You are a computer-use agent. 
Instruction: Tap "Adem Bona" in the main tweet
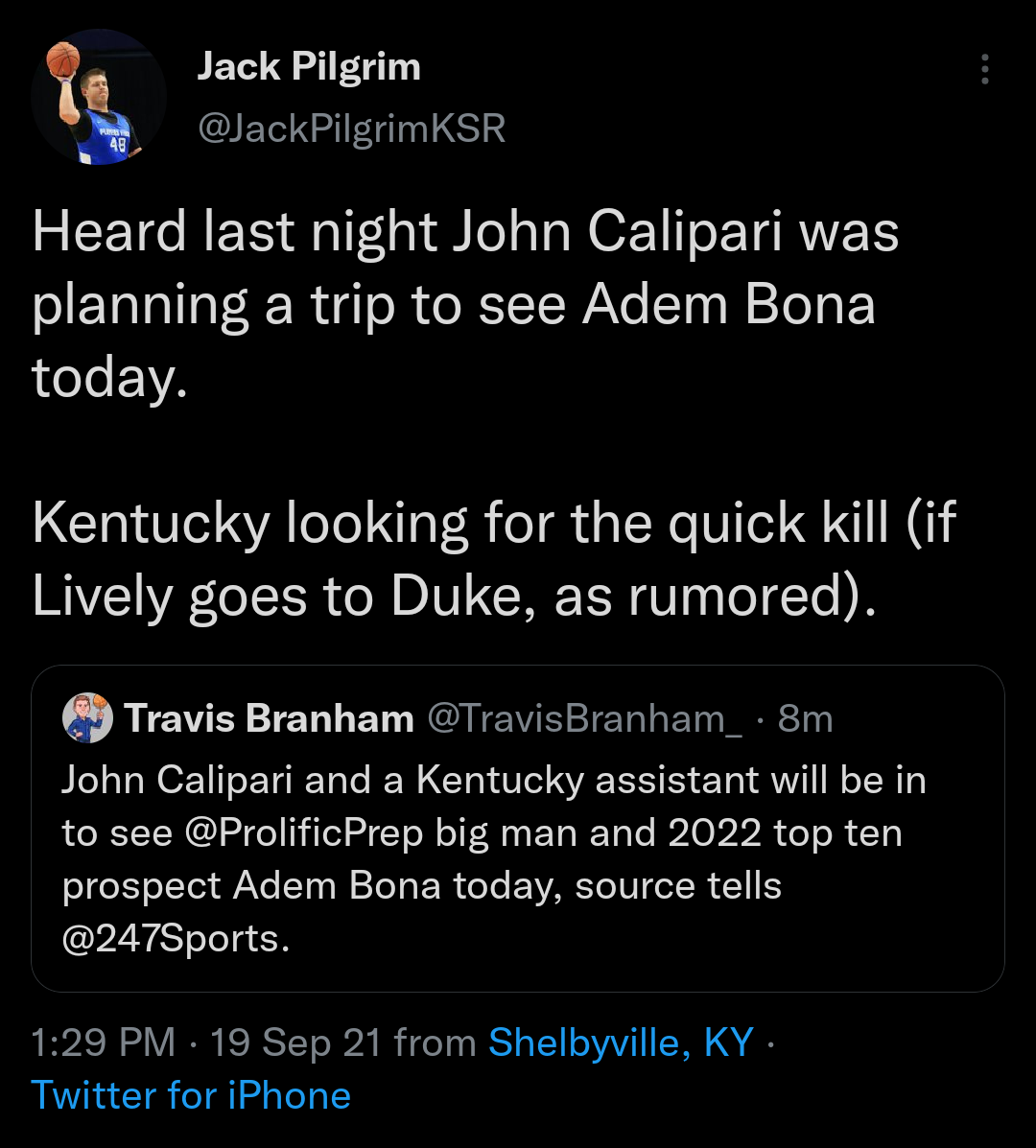click(730, 305)
